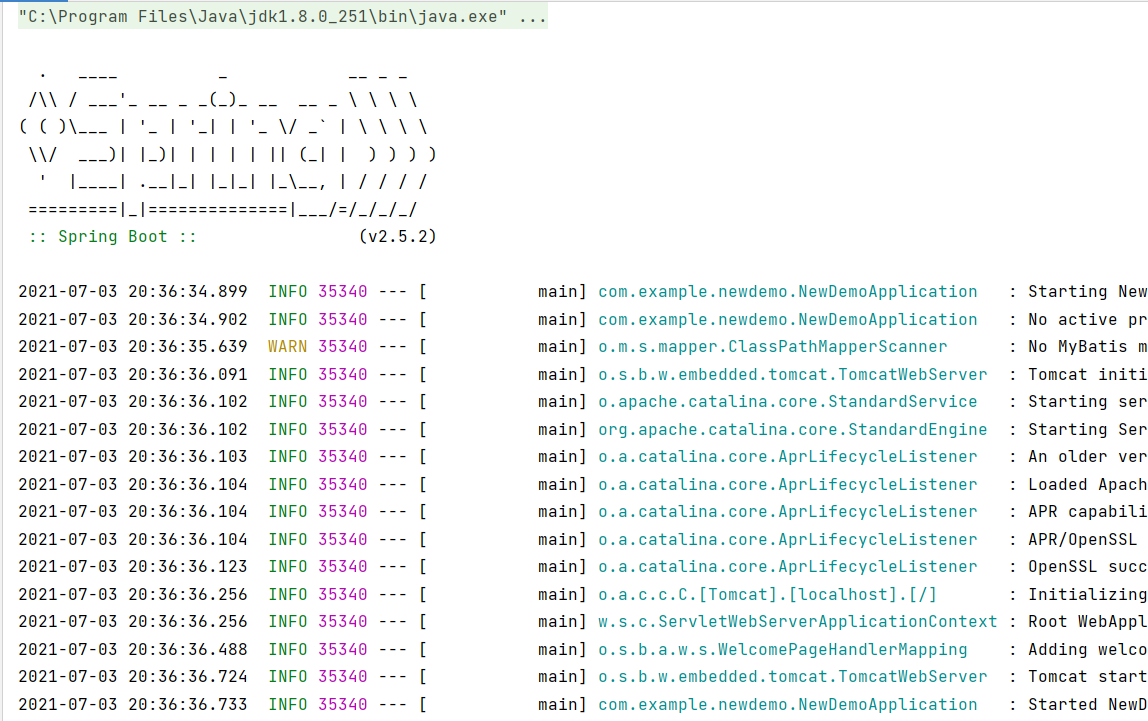Click o.apache.catalina.core.StandardService logger name

coord(787,401)
